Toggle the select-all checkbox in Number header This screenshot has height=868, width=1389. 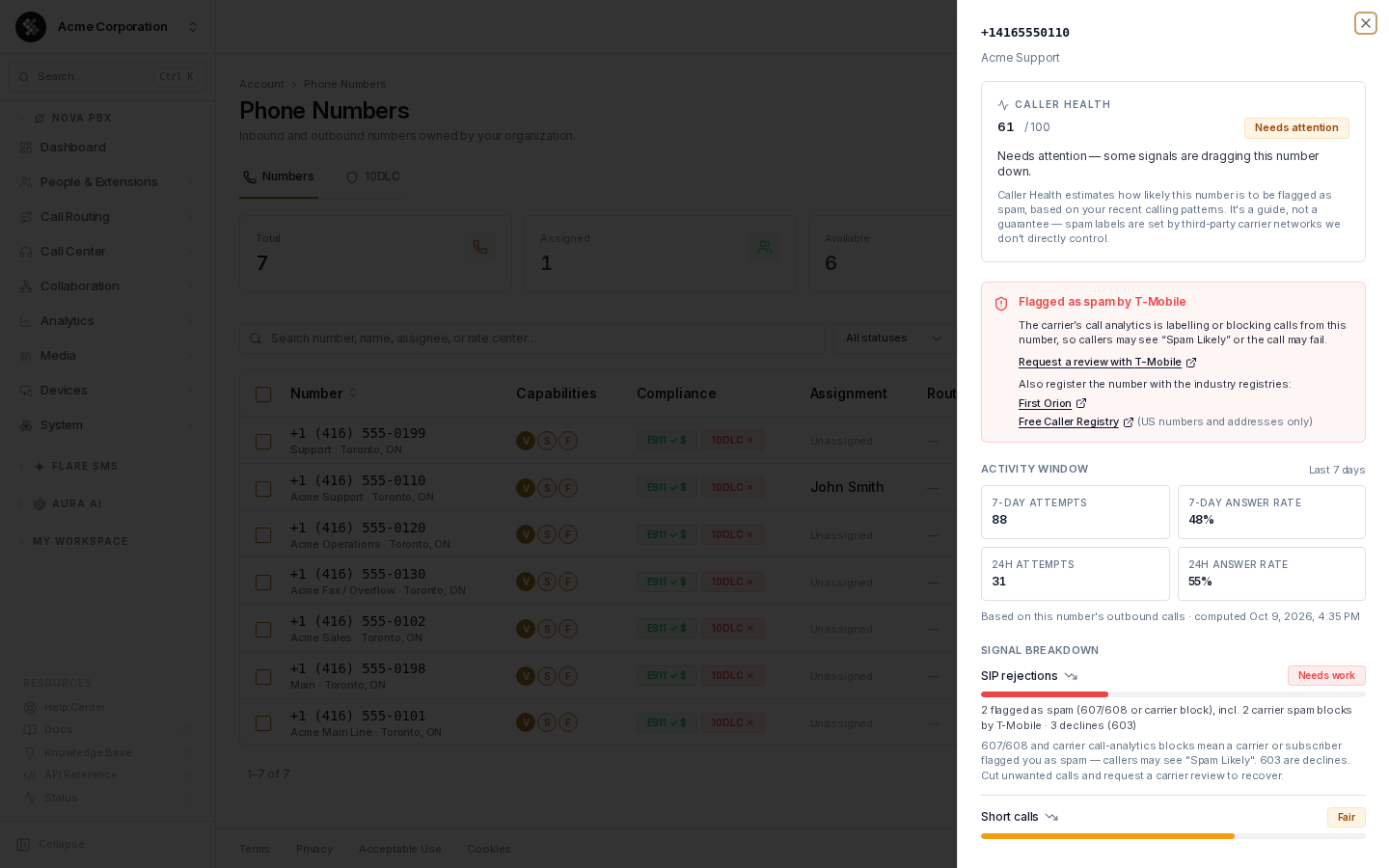[263, 394]
